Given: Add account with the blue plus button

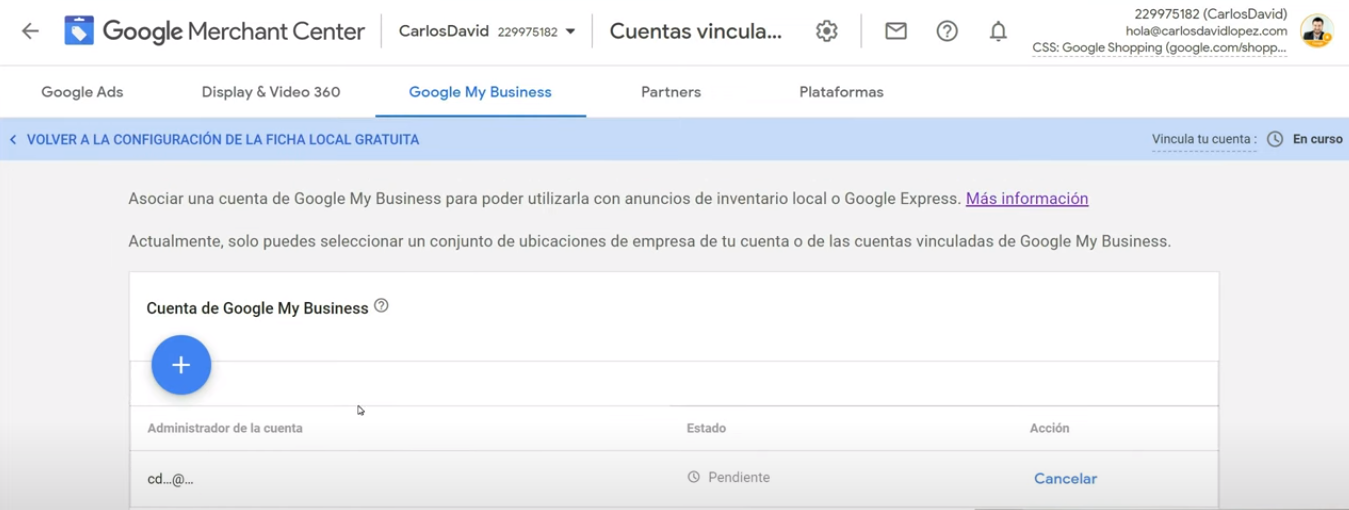Looking at the screenshot, I should [181, 365].
